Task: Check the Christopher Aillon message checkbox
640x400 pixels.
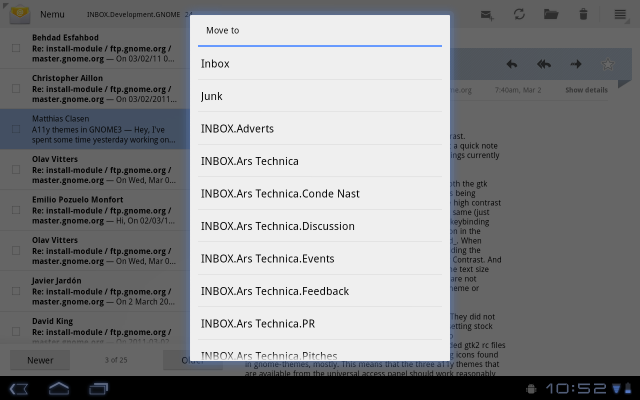Action: 16,89
